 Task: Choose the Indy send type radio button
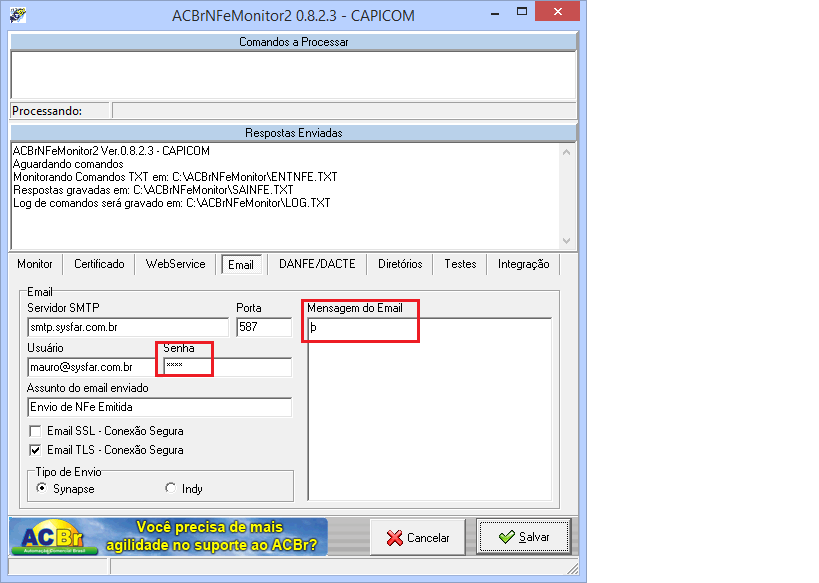170,488
